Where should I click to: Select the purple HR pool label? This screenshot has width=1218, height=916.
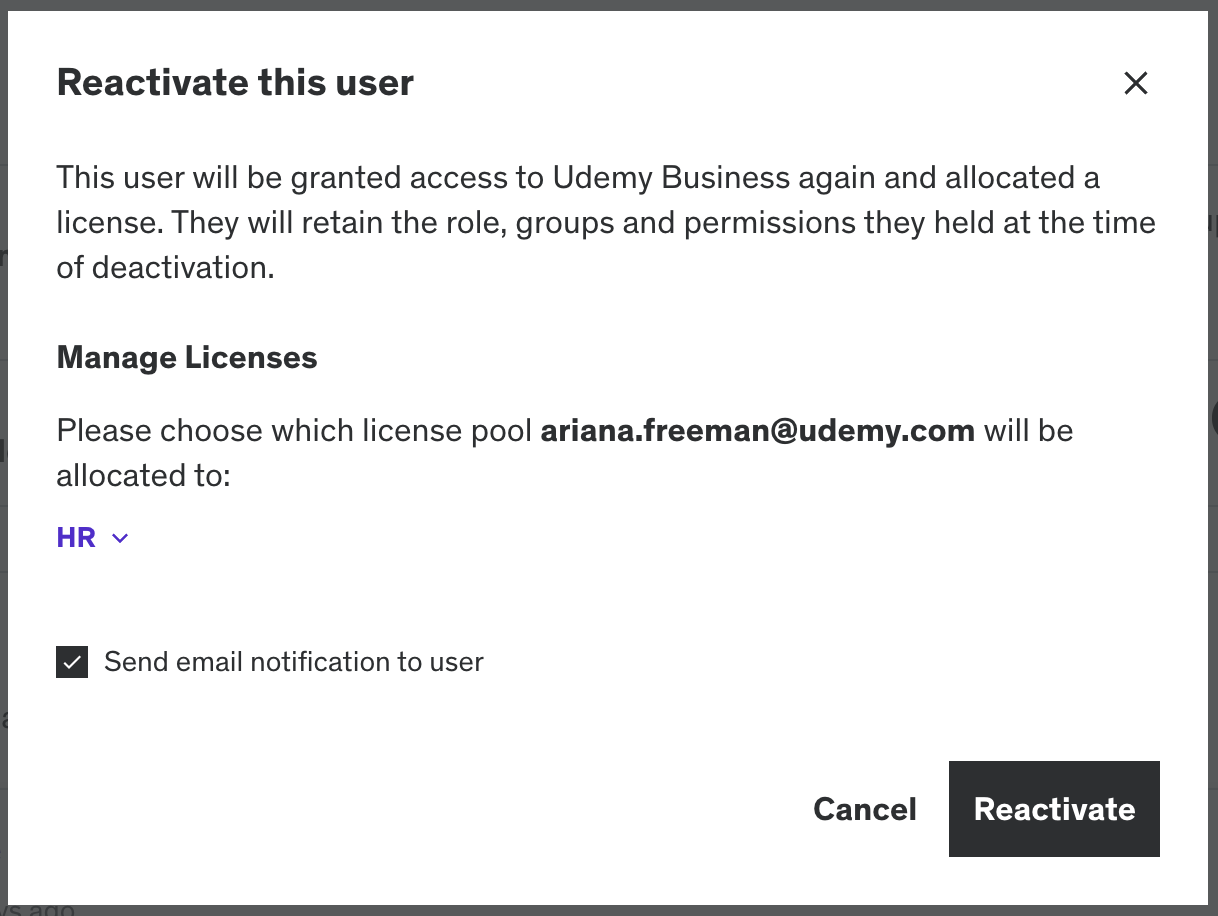click(x=76, y=538)
